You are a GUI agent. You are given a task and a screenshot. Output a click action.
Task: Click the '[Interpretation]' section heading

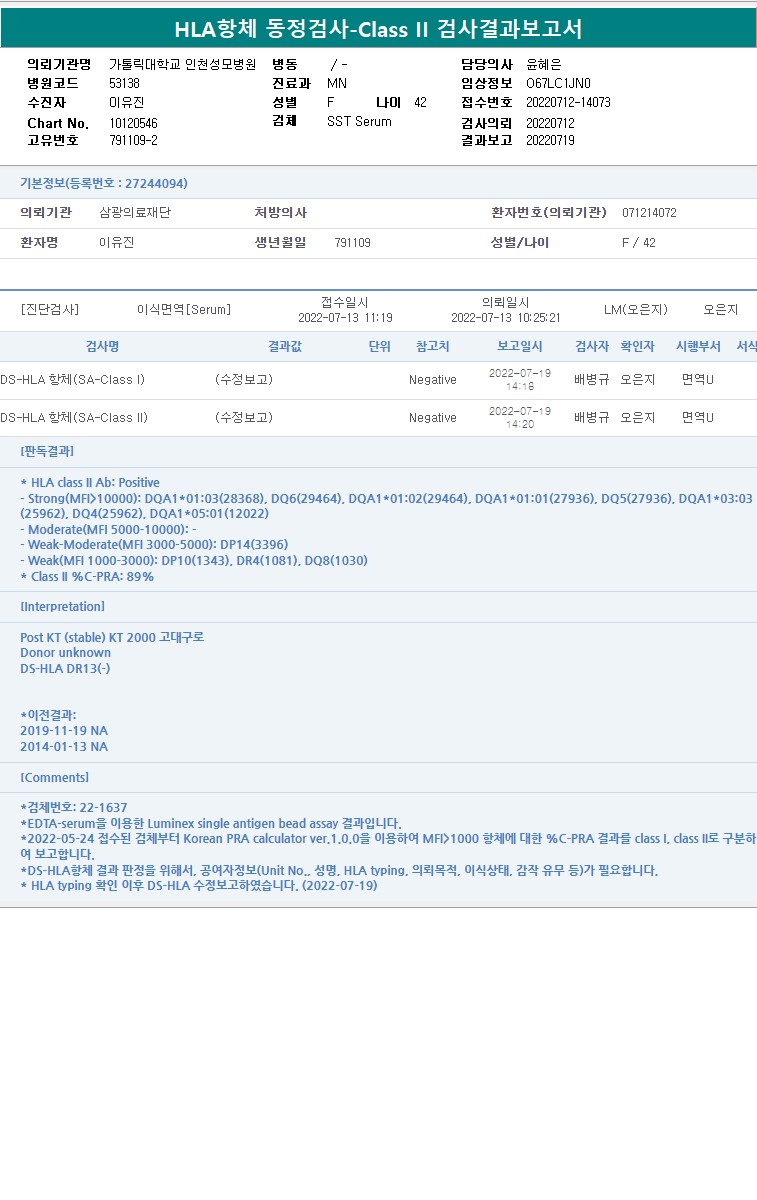(62, 606)
